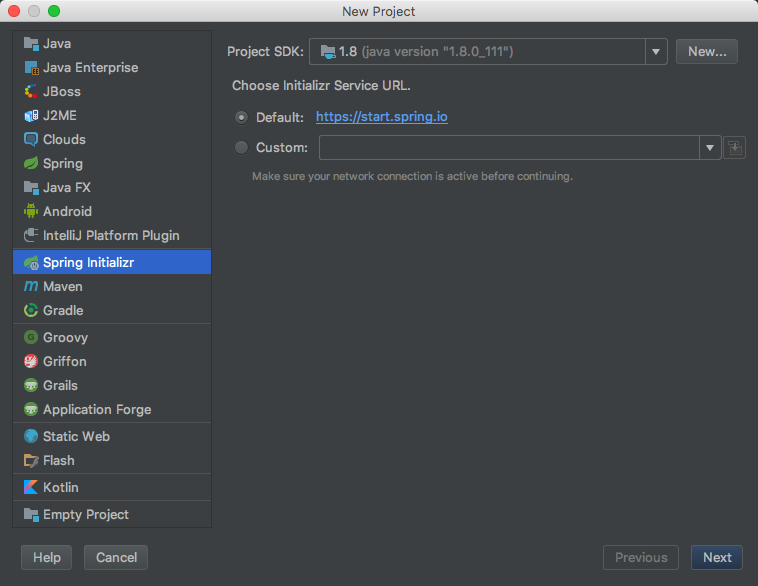Click the Maven icon in sidebar
The image size is (758, 586).
coord(31,286)
